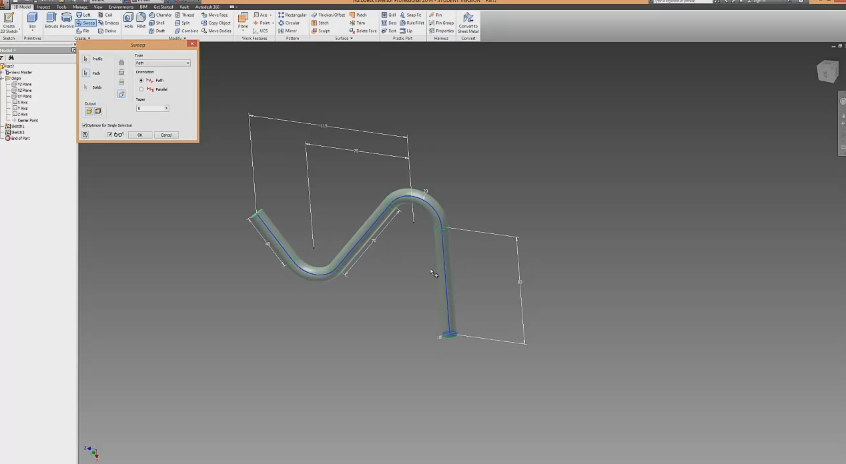Select the Fillet tool
The width and height of the screenshot is (846, 464).
point(141,21)
